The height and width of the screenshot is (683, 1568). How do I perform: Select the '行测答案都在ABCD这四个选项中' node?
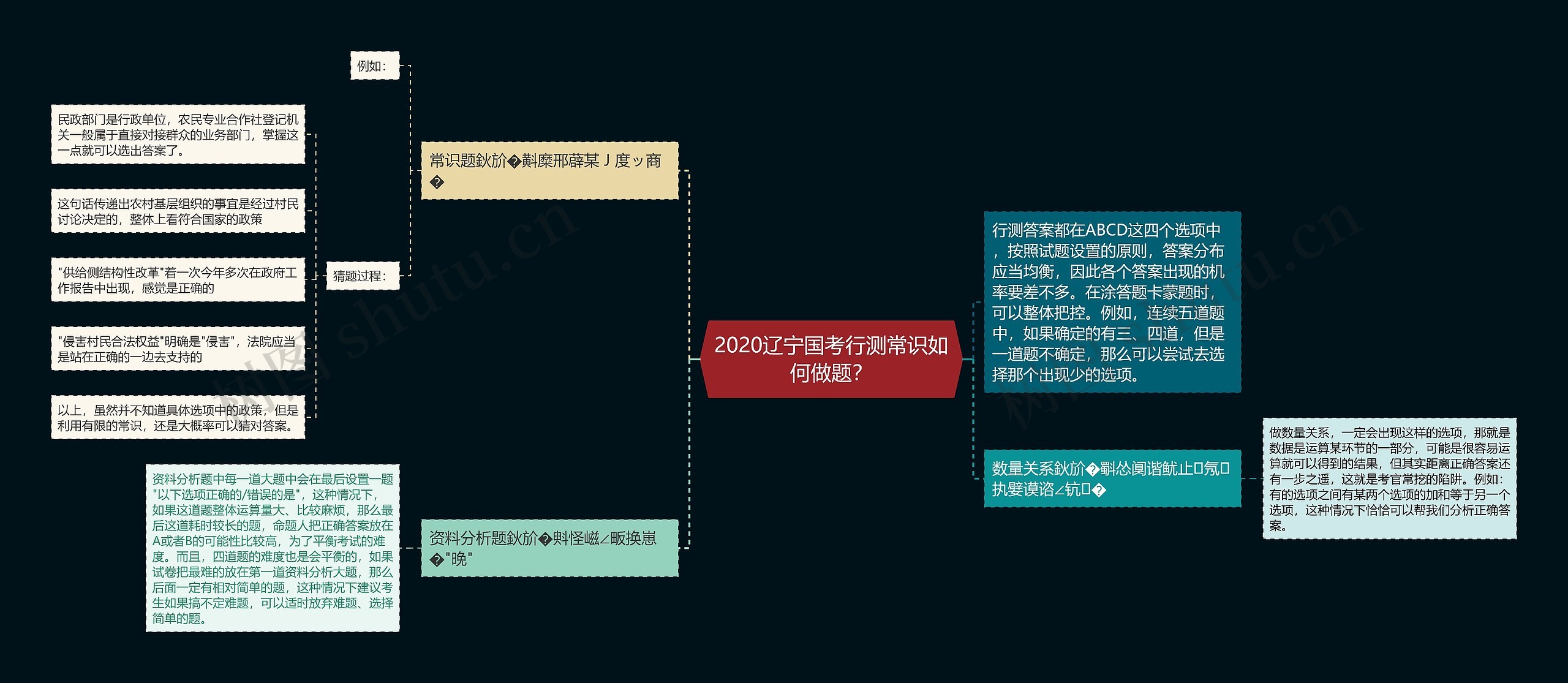click(x=1112, y=302)
